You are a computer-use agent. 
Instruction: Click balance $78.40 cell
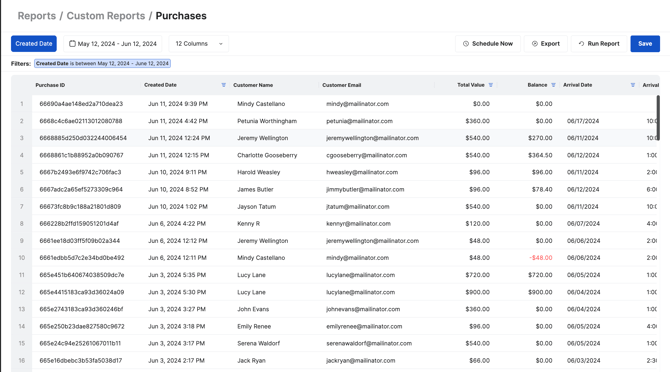[x=542, y=189]
